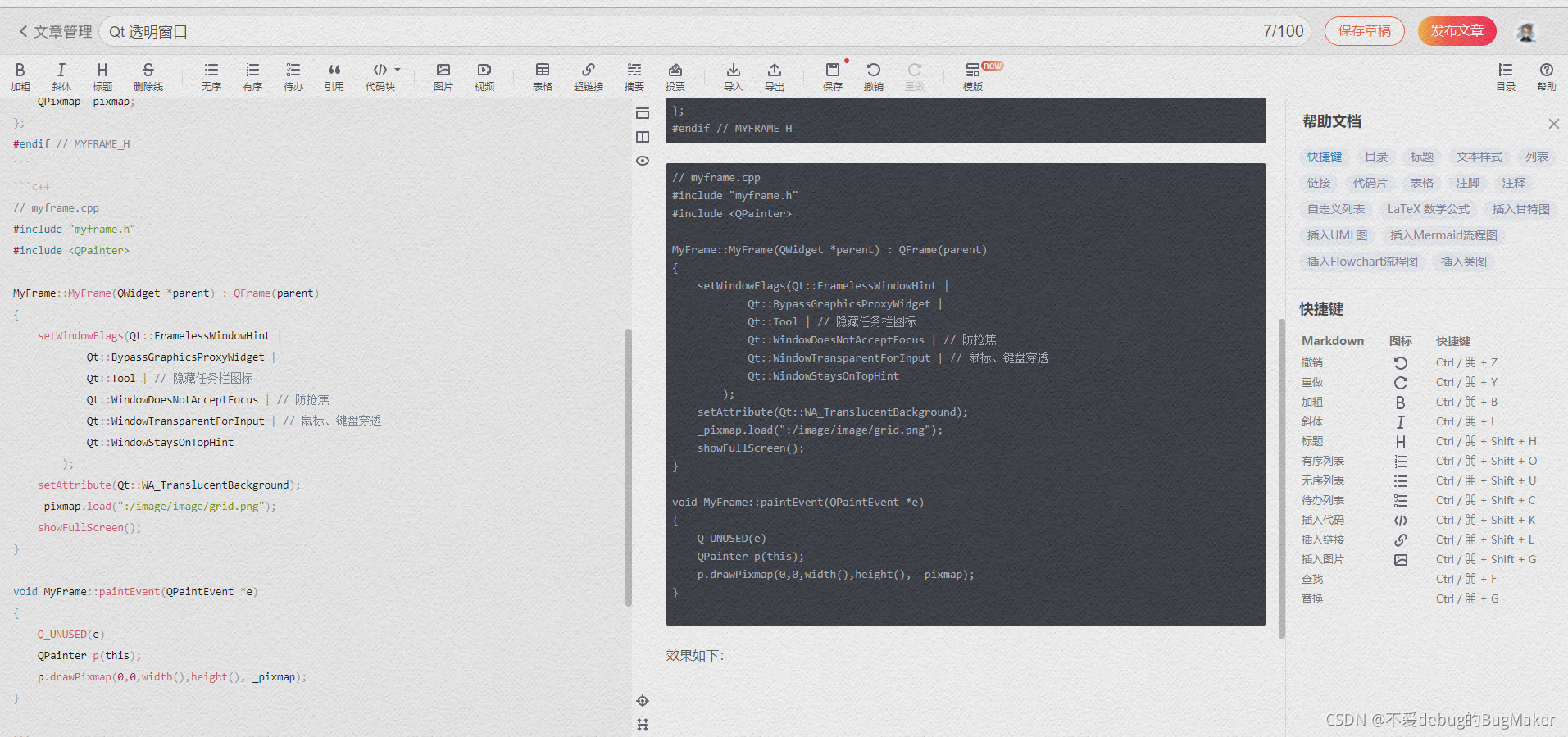This screenshot has height=737, width=1568.
Task: Insert heading with 标题 toolbar icon
Action: click(102, 76)
